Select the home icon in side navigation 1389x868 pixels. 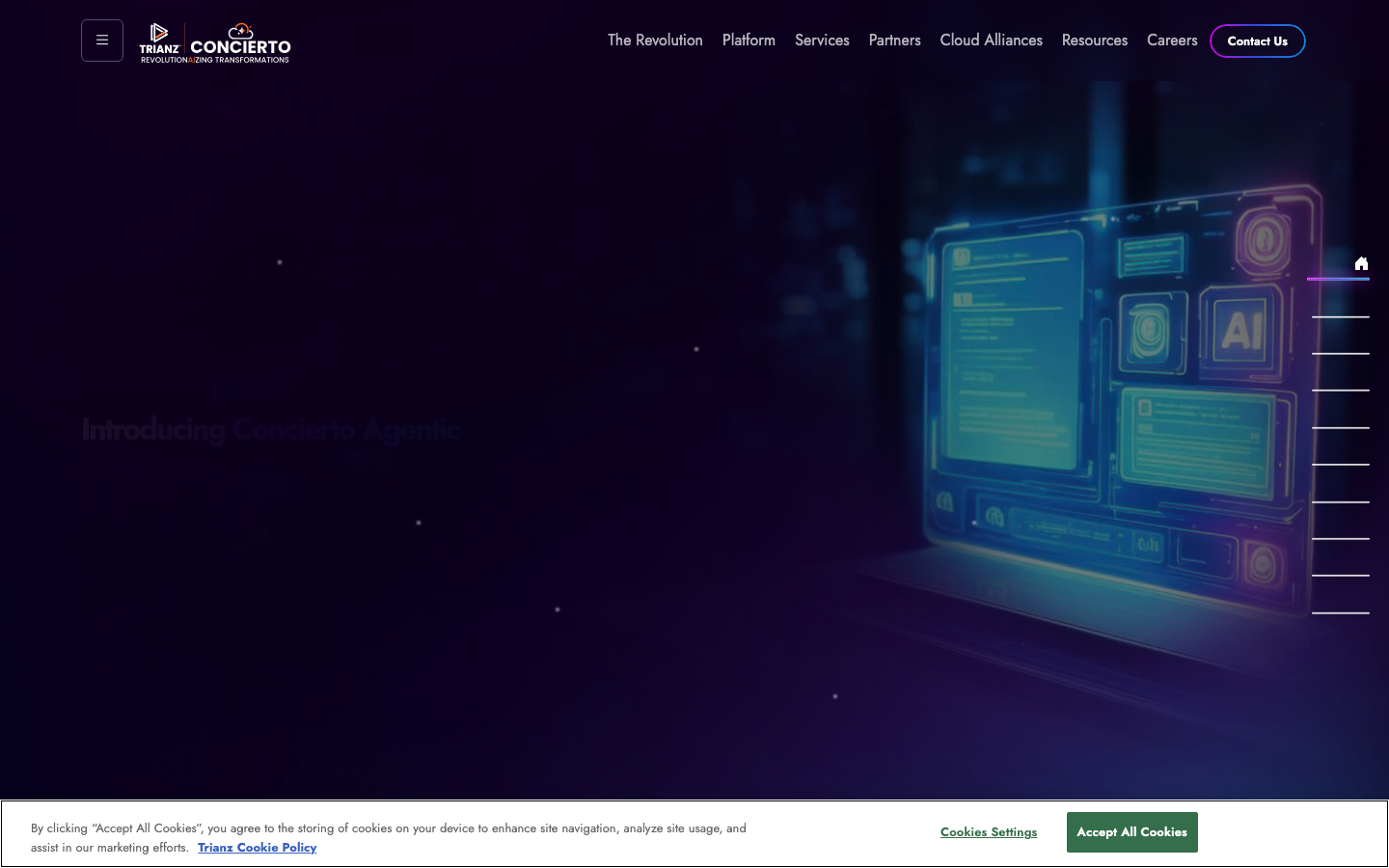point(1361,263)
